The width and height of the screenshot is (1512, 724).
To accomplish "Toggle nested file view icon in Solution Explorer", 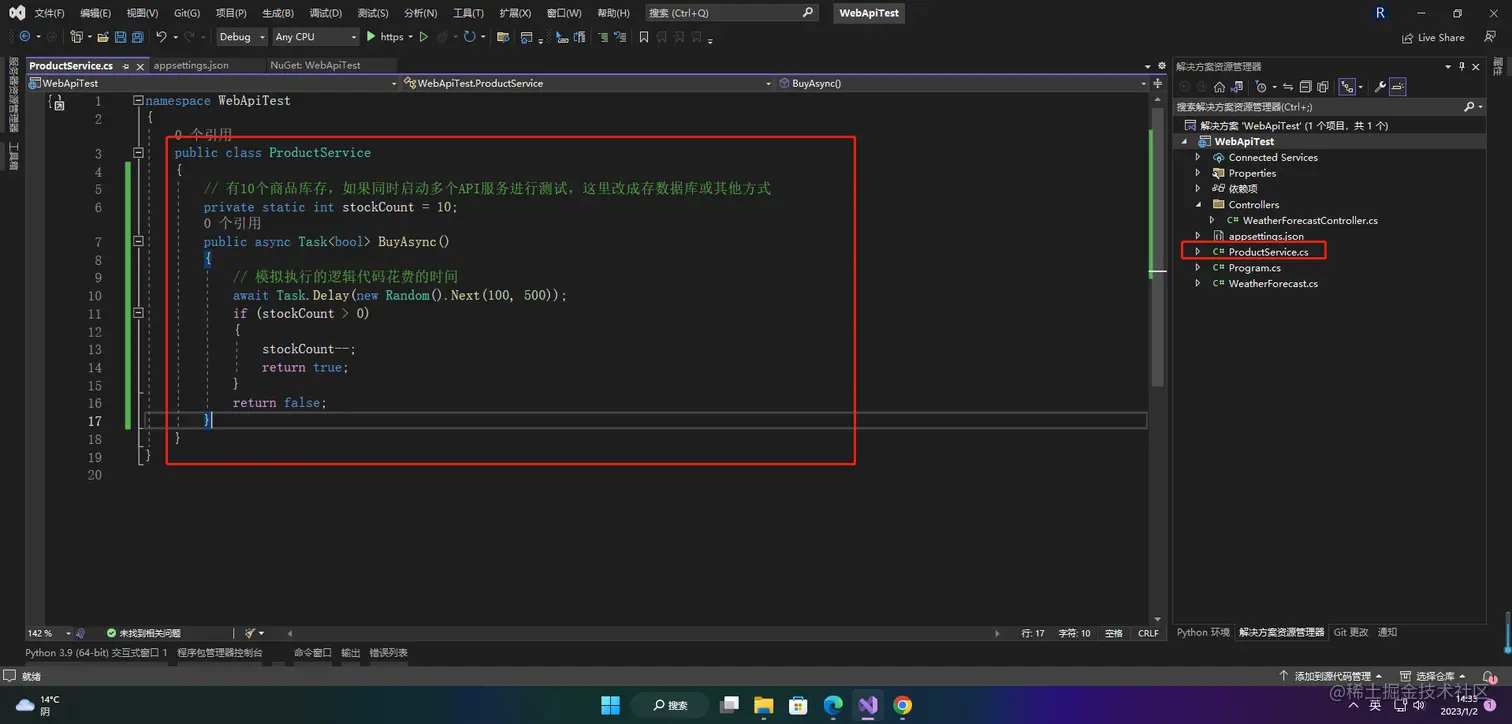I will 1347,87.
